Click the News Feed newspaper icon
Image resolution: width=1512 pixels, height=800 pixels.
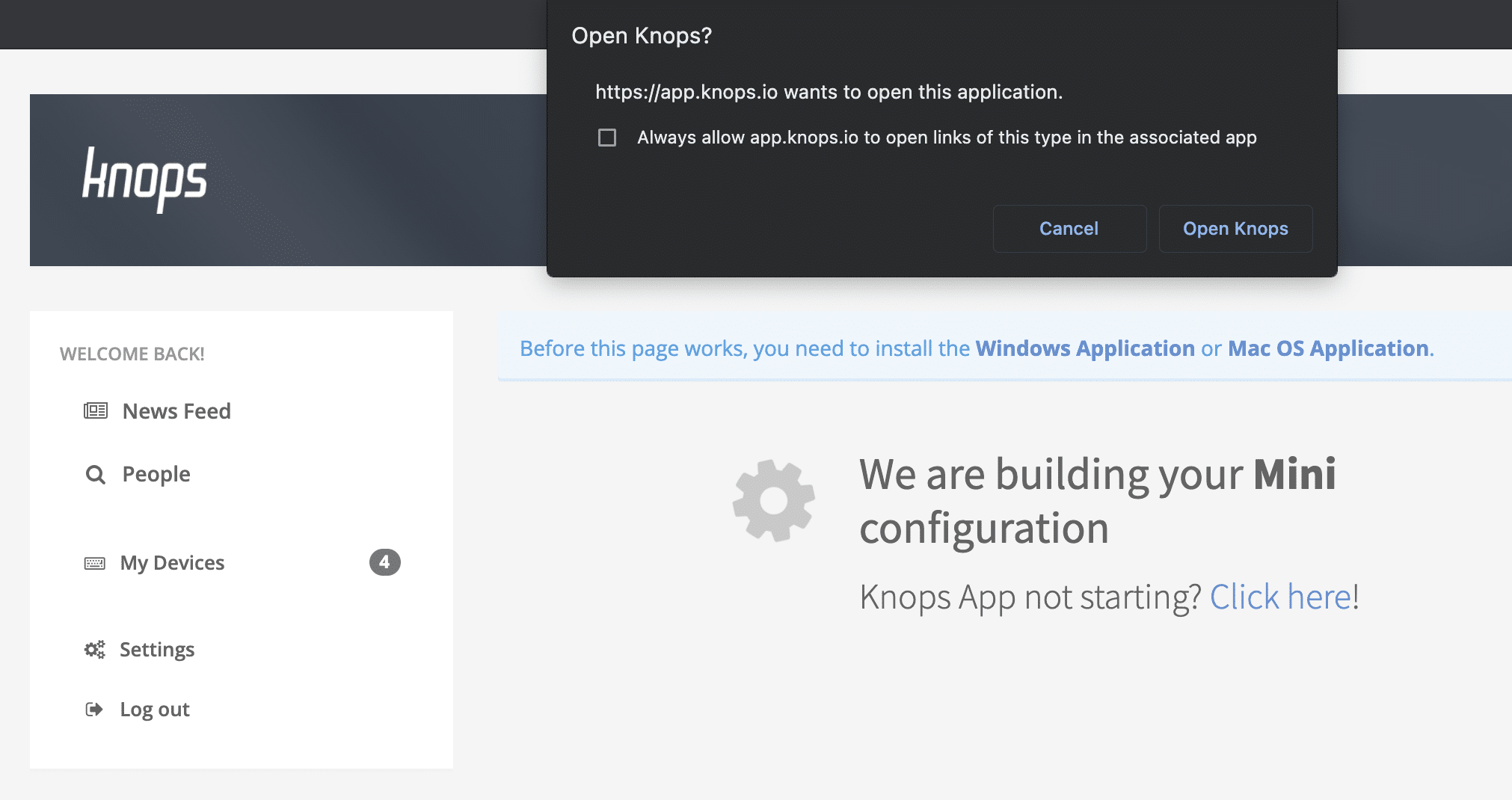tap(96, 410)
